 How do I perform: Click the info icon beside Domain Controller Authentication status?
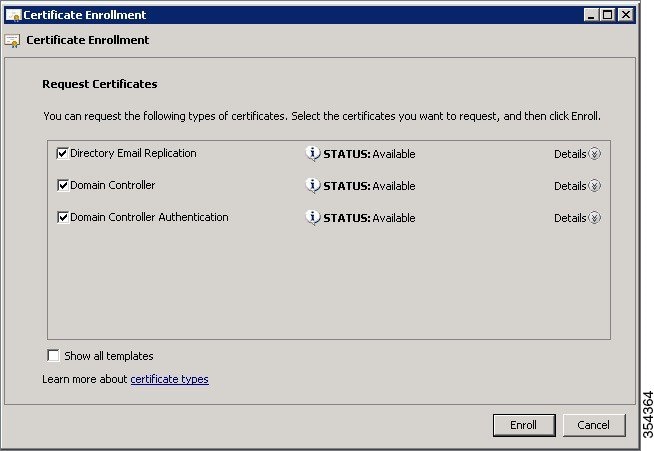[x=312, y=217]
